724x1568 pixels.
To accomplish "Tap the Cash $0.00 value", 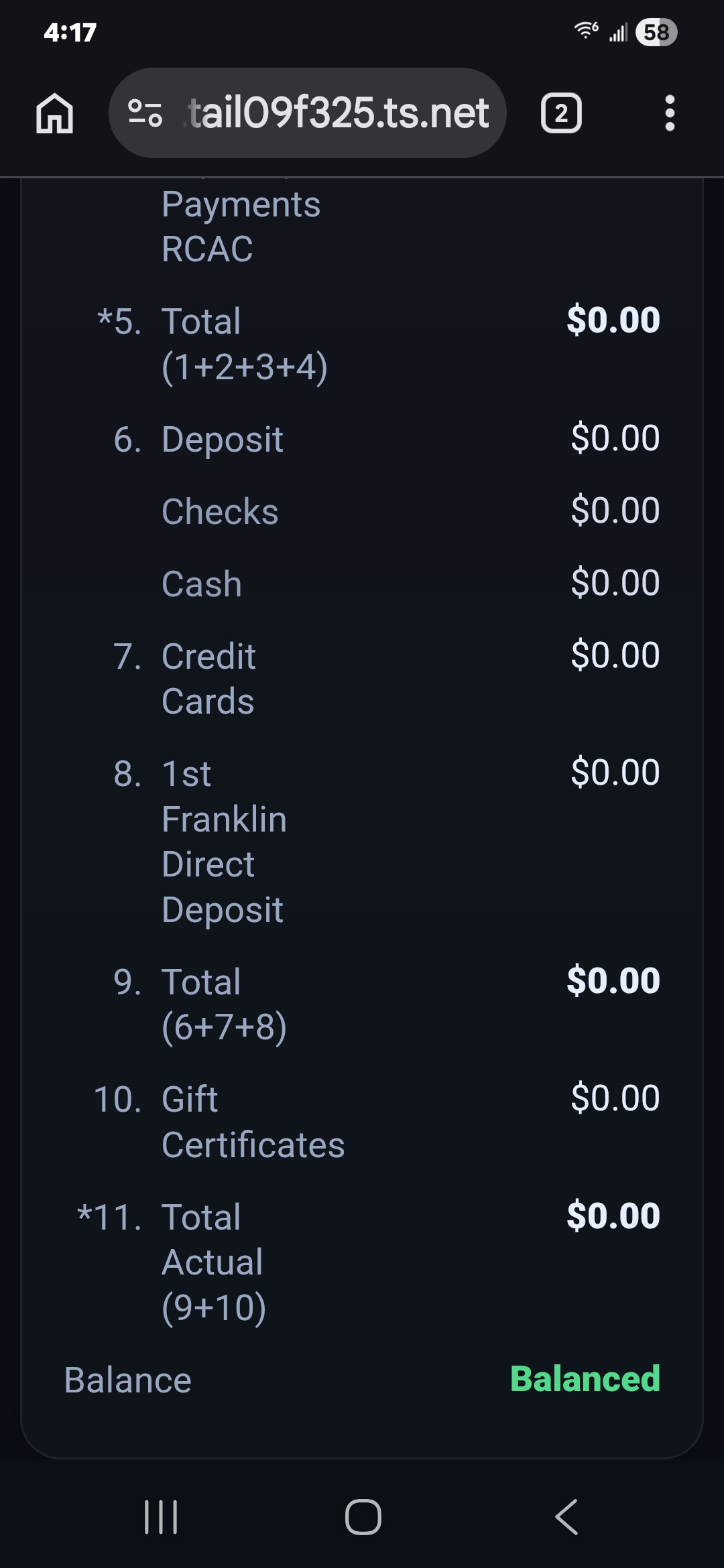I will [x=615, y=583].
